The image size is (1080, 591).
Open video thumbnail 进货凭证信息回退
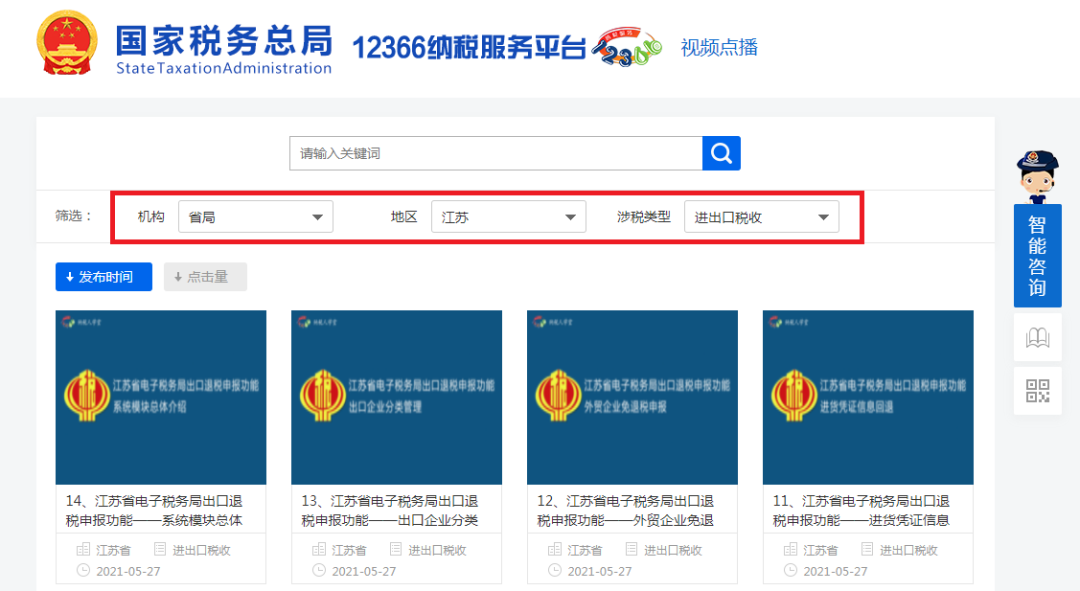point(868,397)
